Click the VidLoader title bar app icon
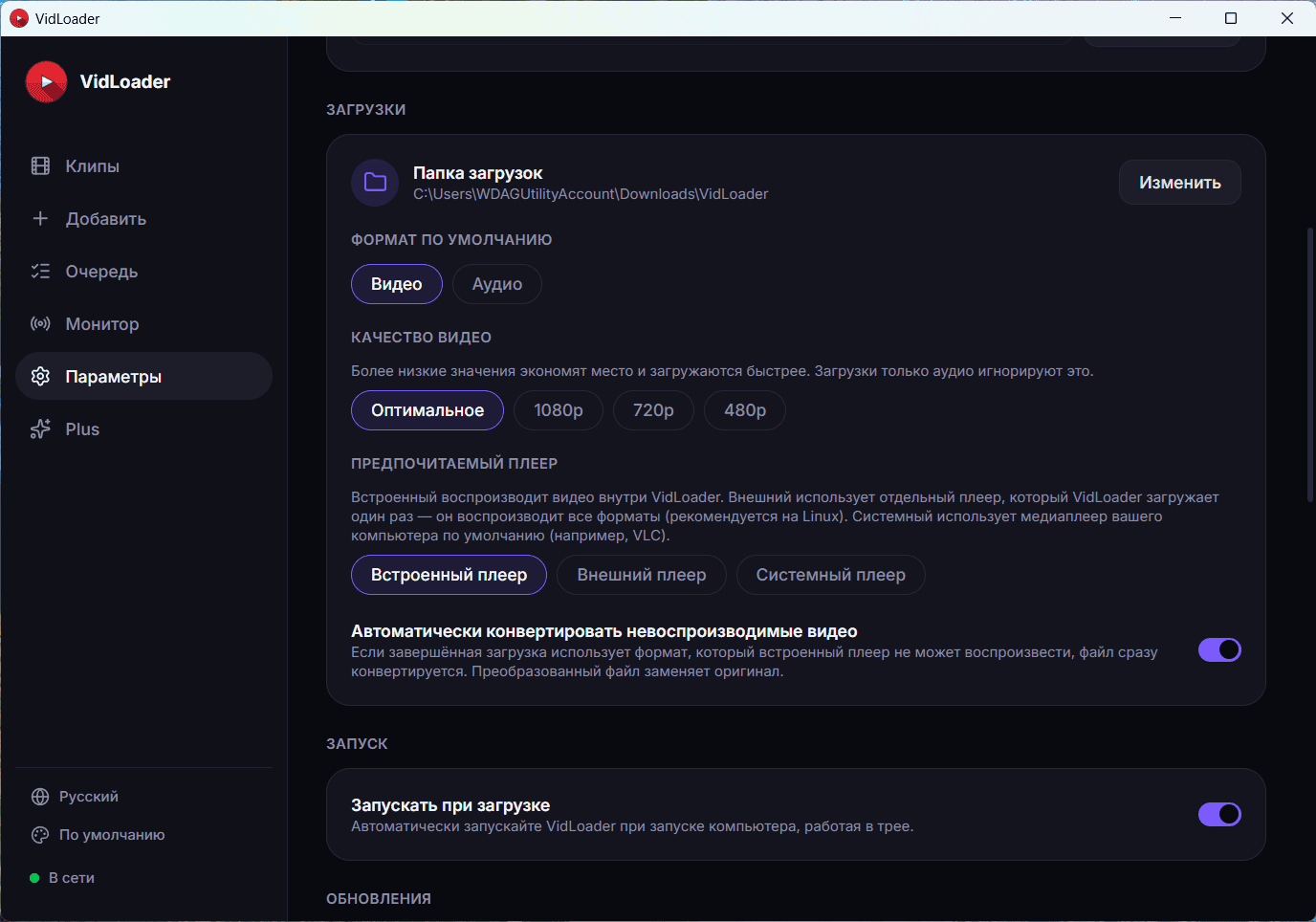Viewport: 1316px width, 922px height. pyautogui.click(x=19, y=18)
